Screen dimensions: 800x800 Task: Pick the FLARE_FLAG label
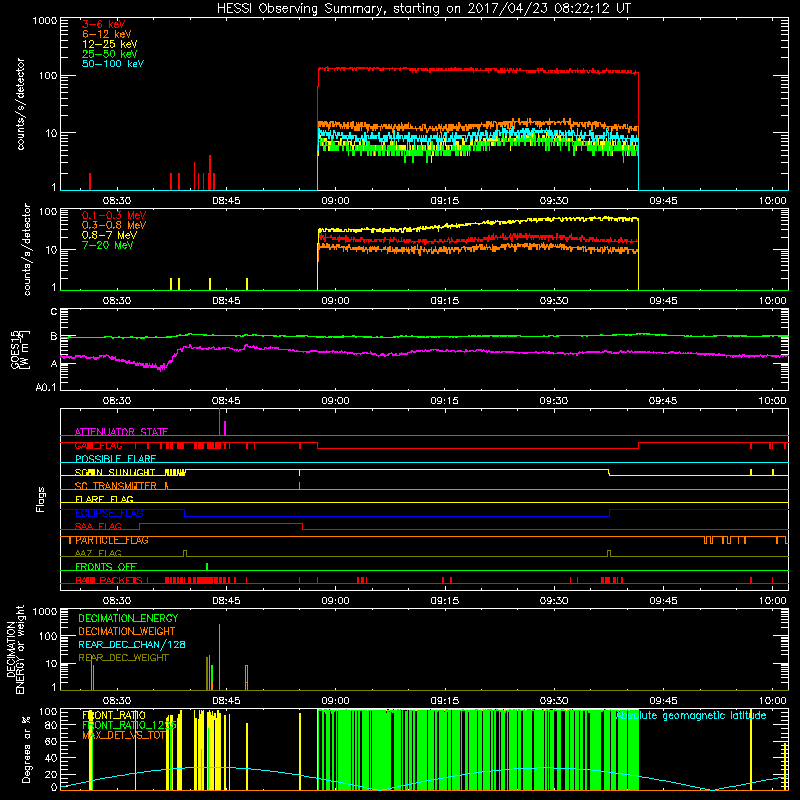click(104, 499)
